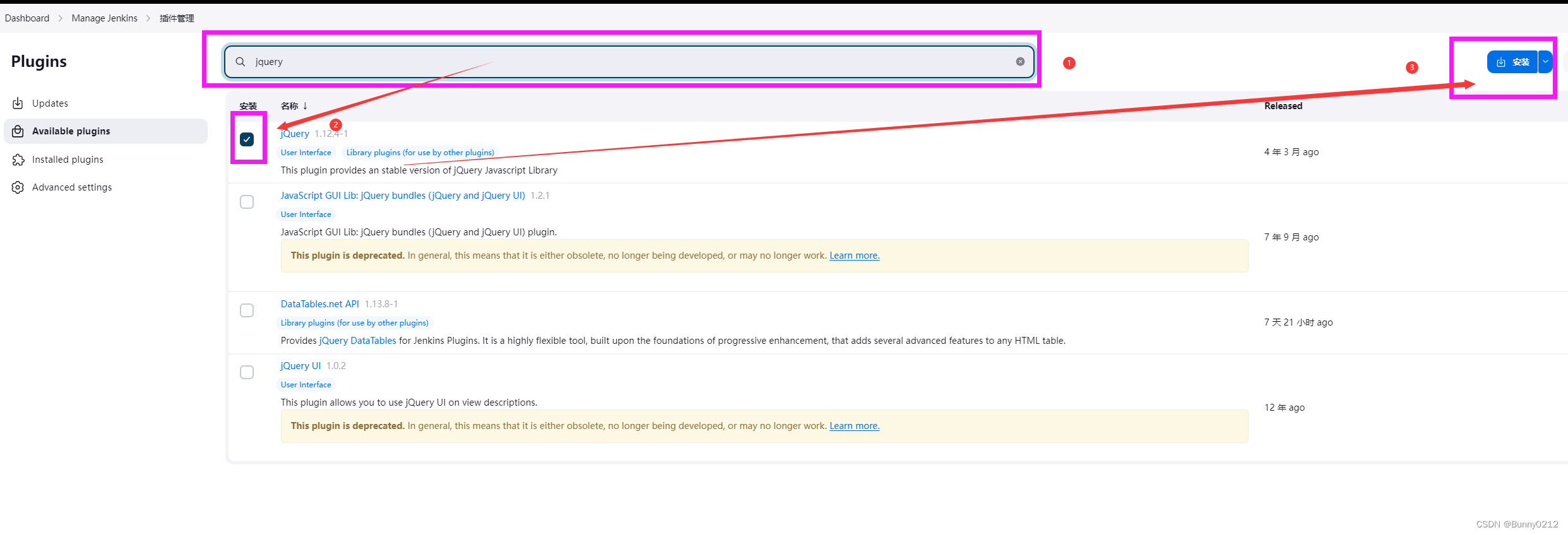Click the 安装 column header

click(x=248, y=106)
